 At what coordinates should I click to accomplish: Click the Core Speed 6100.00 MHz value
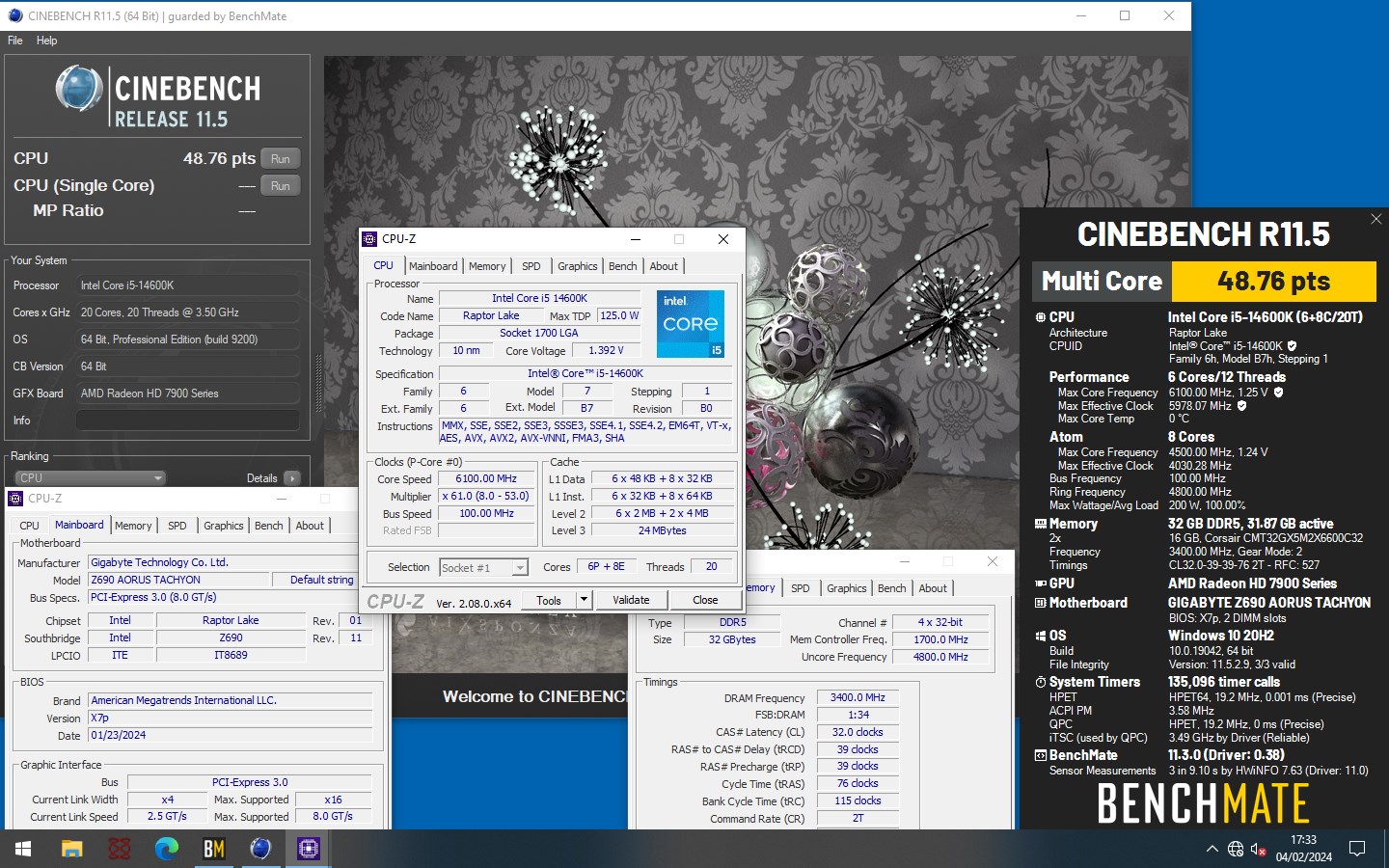click(x=486, y=478)
